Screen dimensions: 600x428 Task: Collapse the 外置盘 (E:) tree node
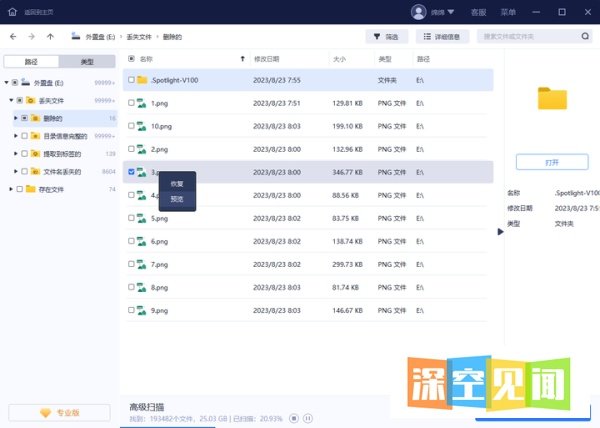7,83
